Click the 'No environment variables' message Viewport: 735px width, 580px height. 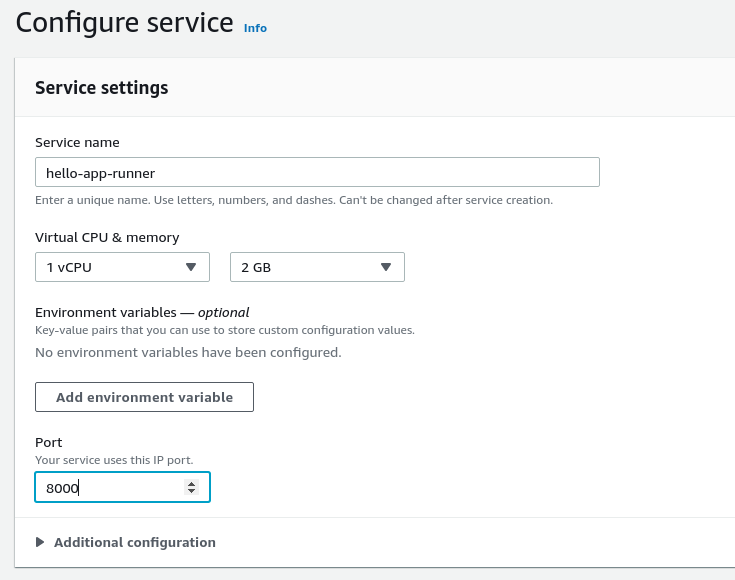click(188, 352)
